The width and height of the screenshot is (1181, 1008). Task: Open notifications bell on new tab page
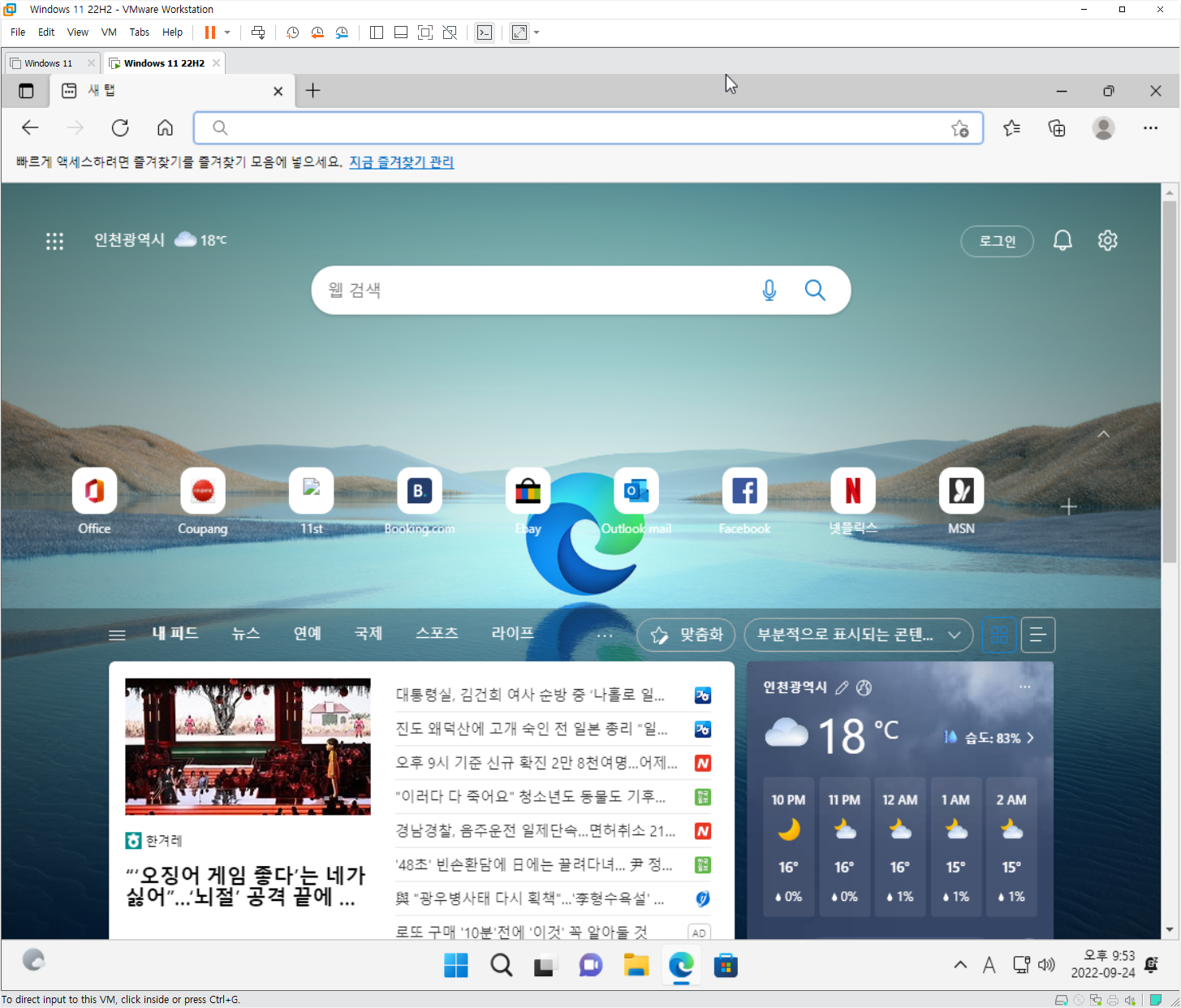pyautogui.click(x=1062, y=240)
